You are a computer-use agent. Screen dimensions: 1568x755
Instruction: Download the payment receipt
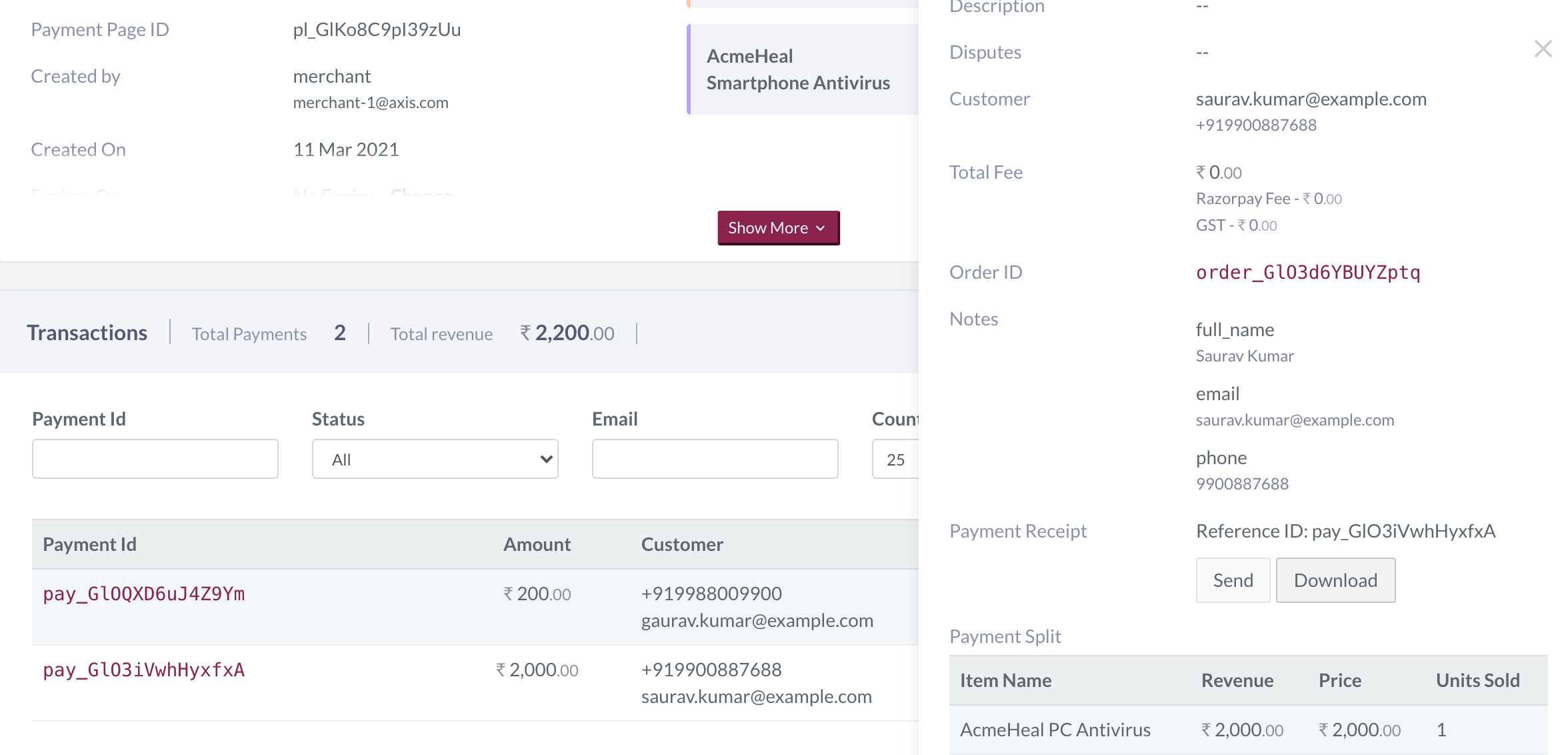point(1335,580)
